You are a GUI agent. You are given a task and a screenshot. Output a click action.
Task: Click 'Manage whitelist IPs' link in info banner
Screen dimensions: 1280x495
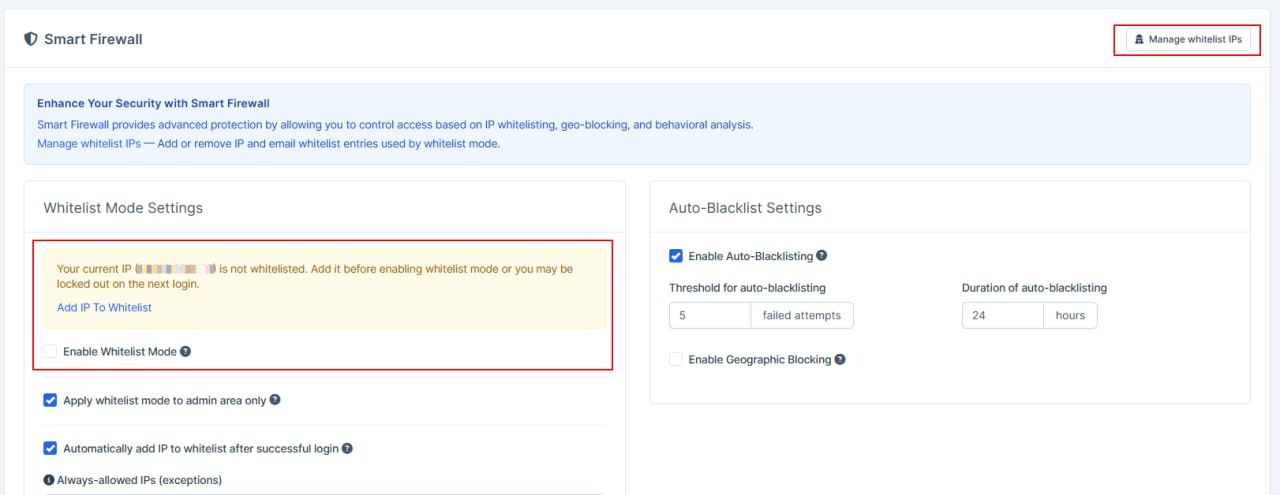(89, 144)
